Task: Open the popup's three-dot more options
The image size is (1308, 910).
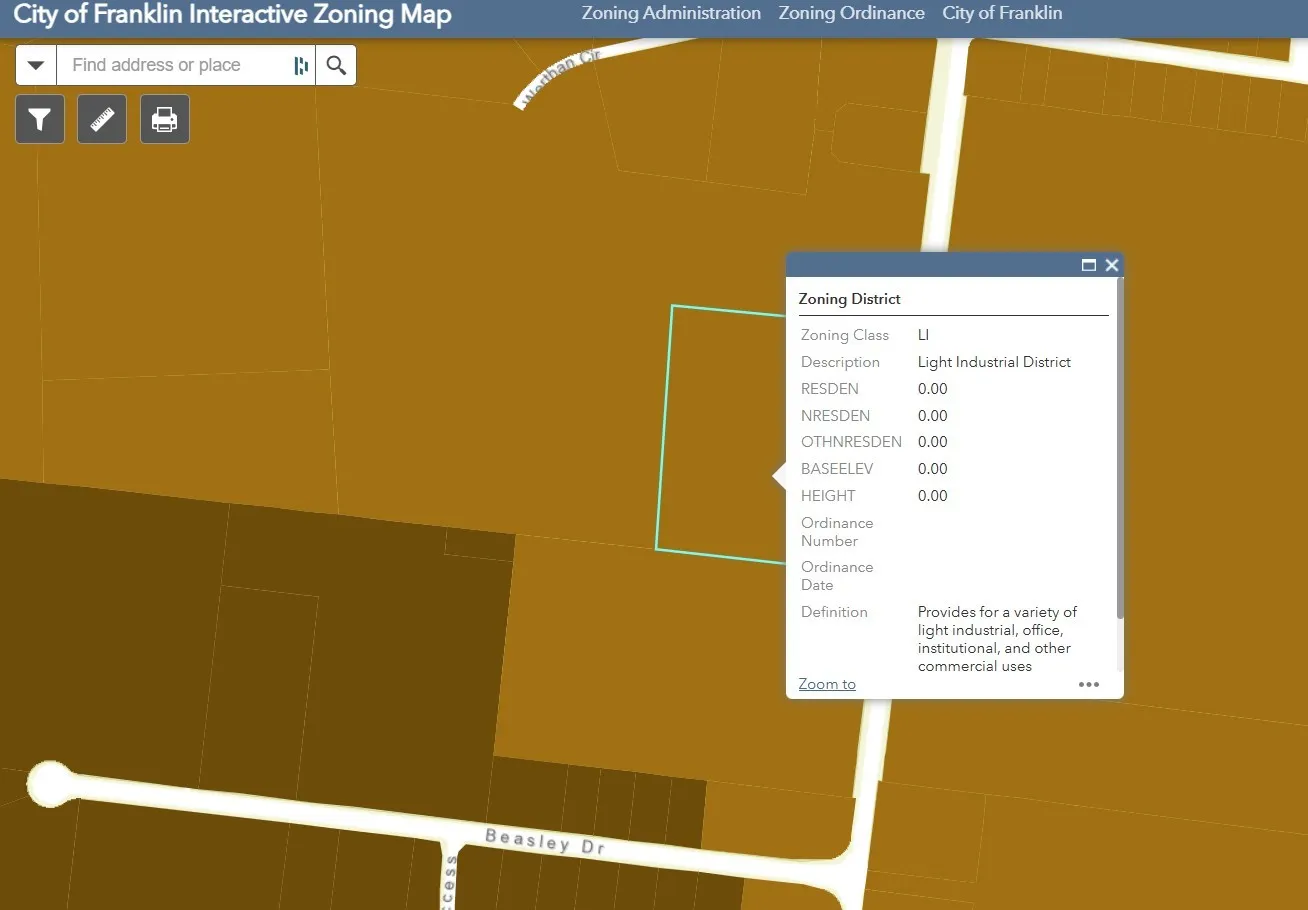Action: click(1088, 685)
